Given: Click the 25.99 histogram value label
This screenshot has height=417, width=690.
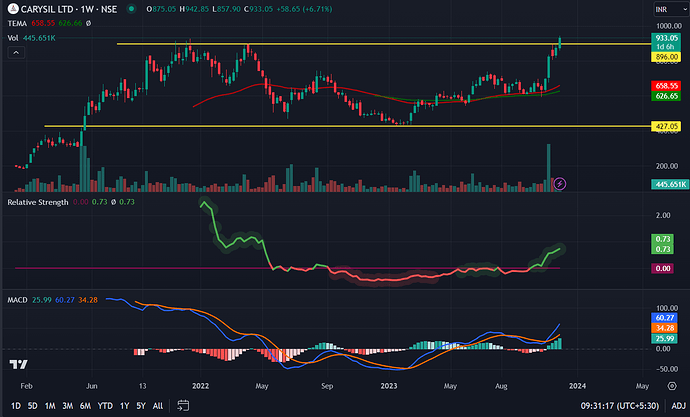Looking at the screenshot, I should (x=664, y=339).
